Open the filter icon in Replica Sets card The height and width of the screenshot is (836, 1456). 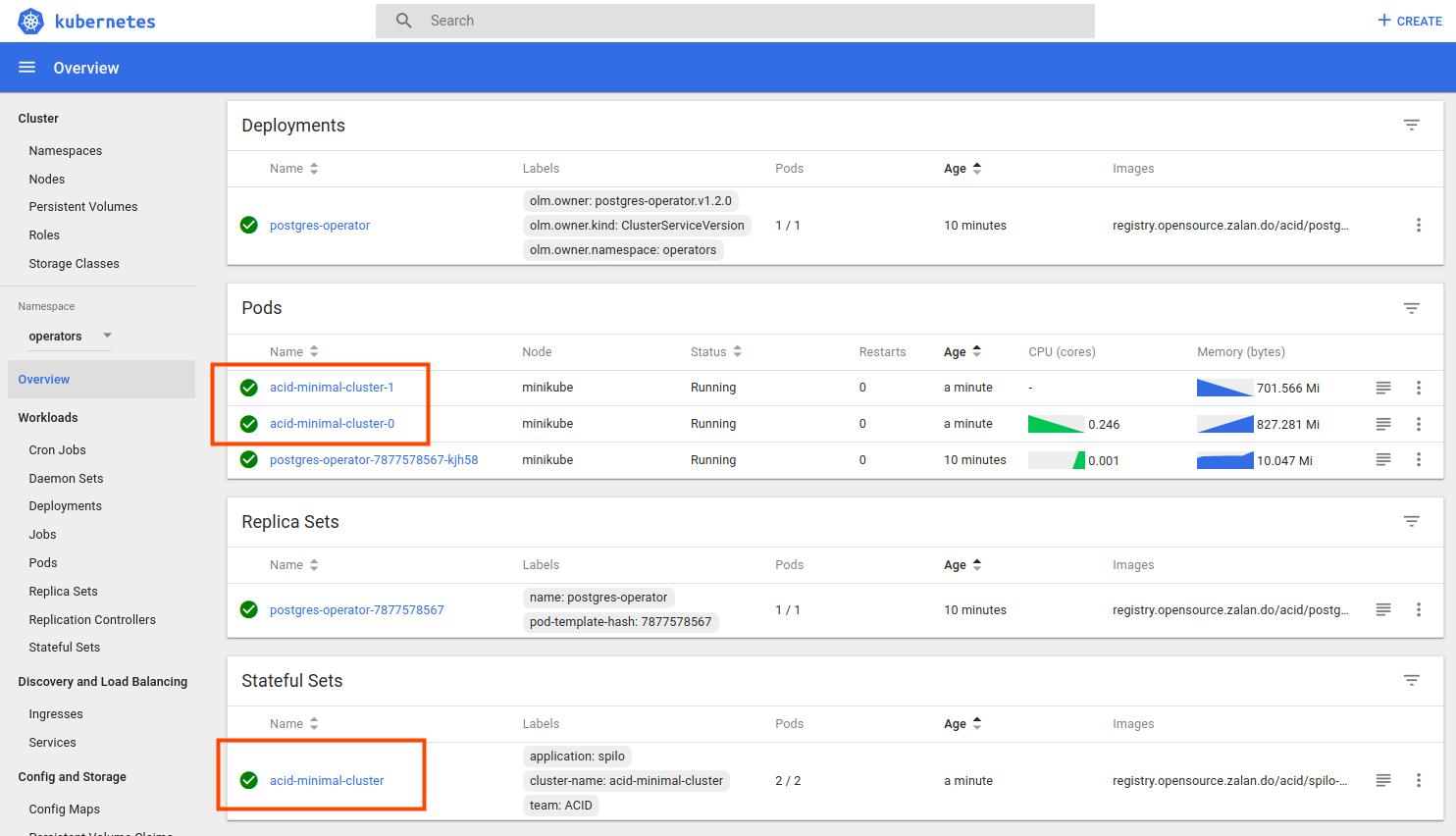1412,521
